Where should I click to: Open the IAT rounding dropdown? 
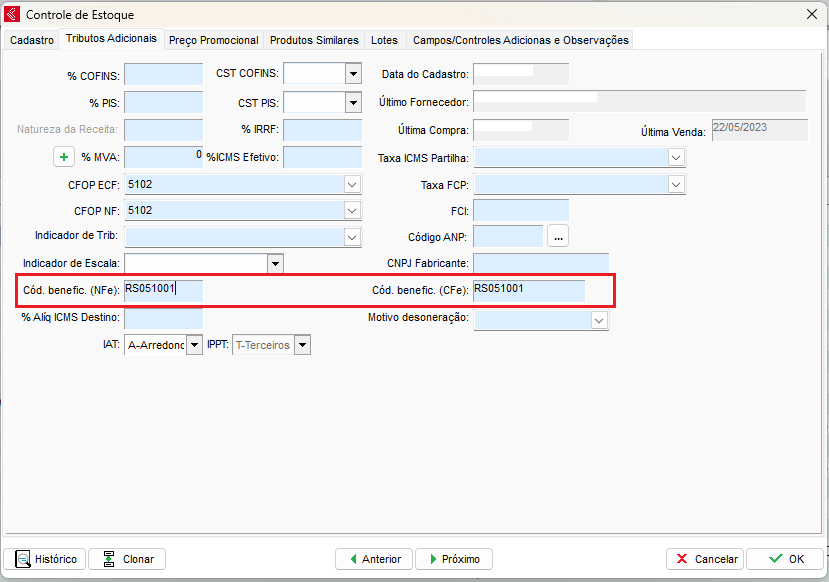193,345
